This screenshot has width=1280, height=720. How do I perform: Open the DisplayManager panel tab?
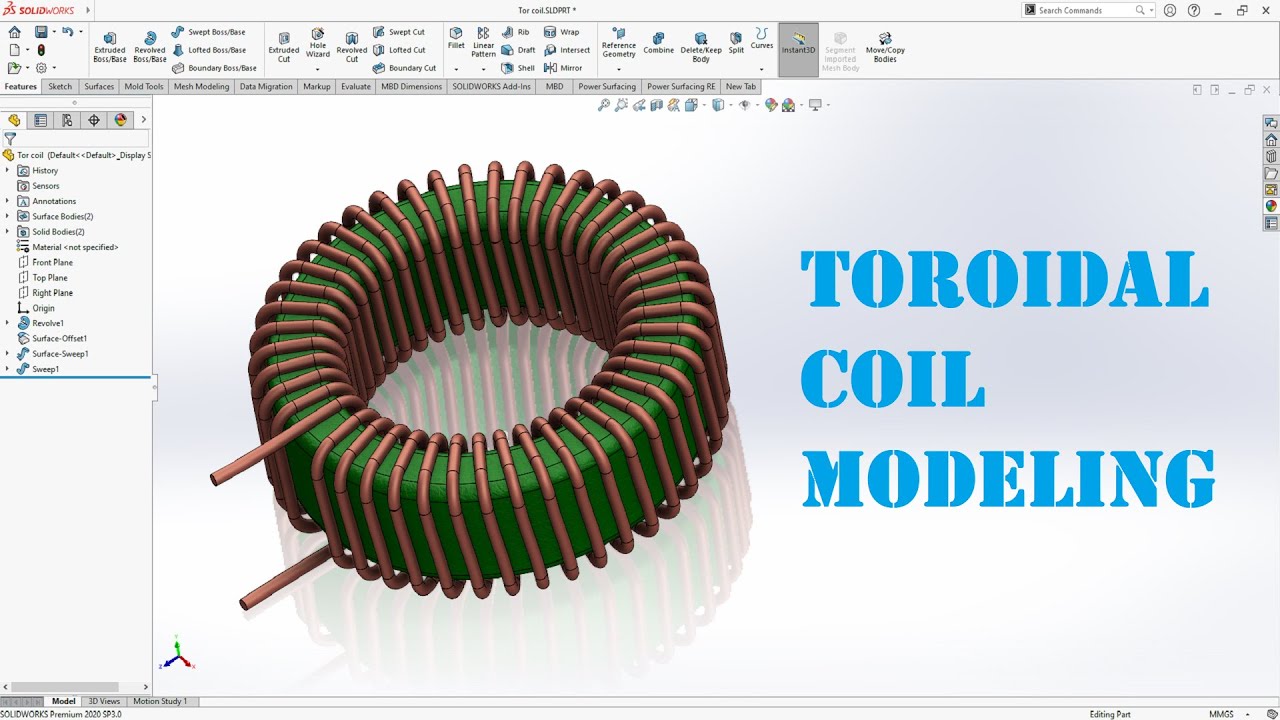click(x=121, y=120)
